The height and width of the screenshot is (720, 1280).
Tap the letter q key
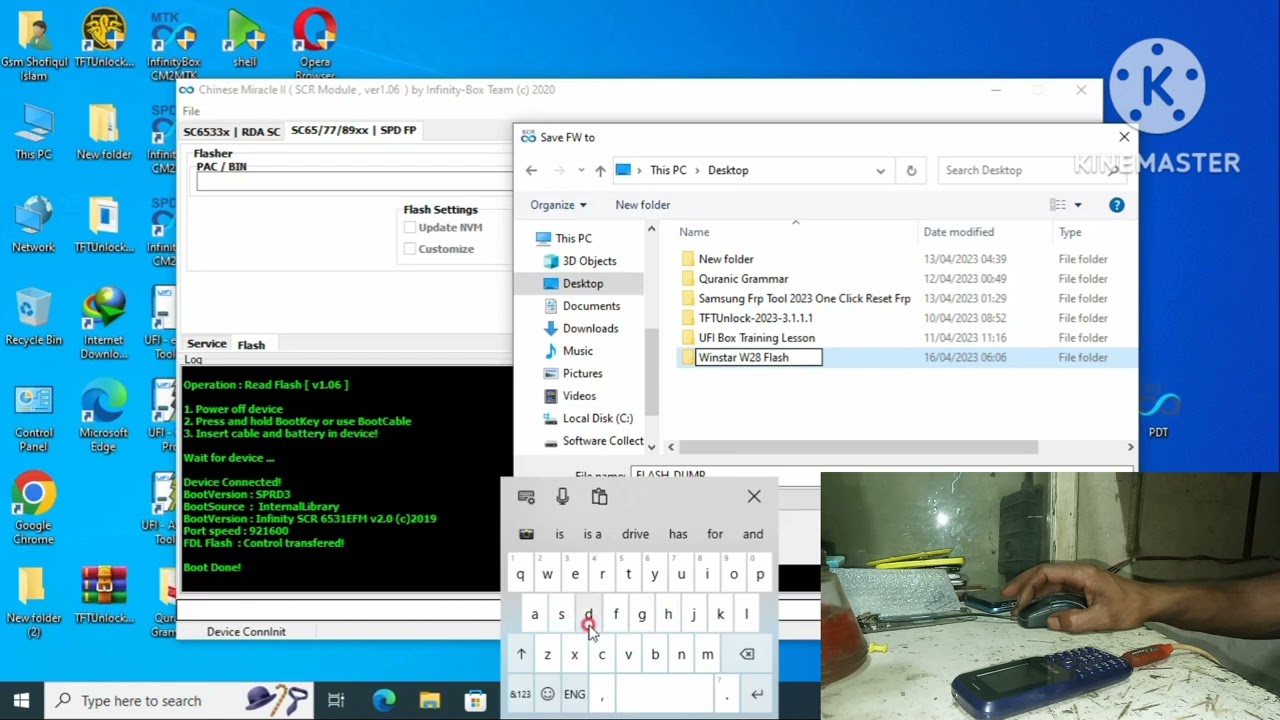(520, 574)
